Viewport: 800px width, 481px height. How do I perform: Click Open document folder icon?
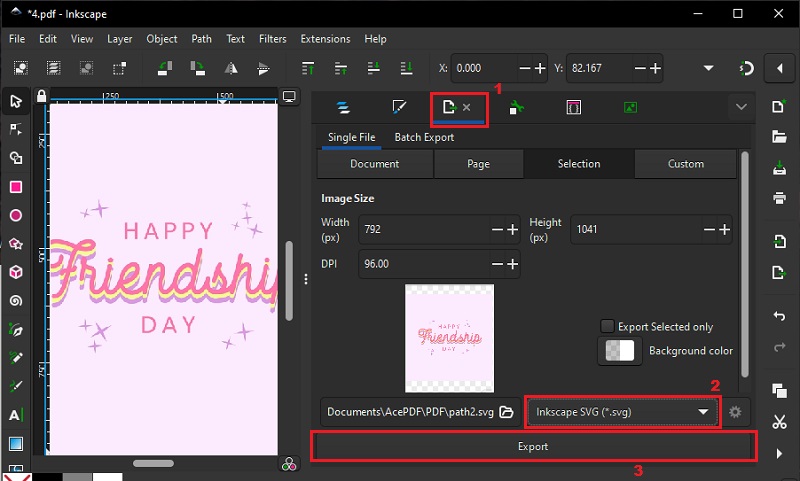(779, 136)
